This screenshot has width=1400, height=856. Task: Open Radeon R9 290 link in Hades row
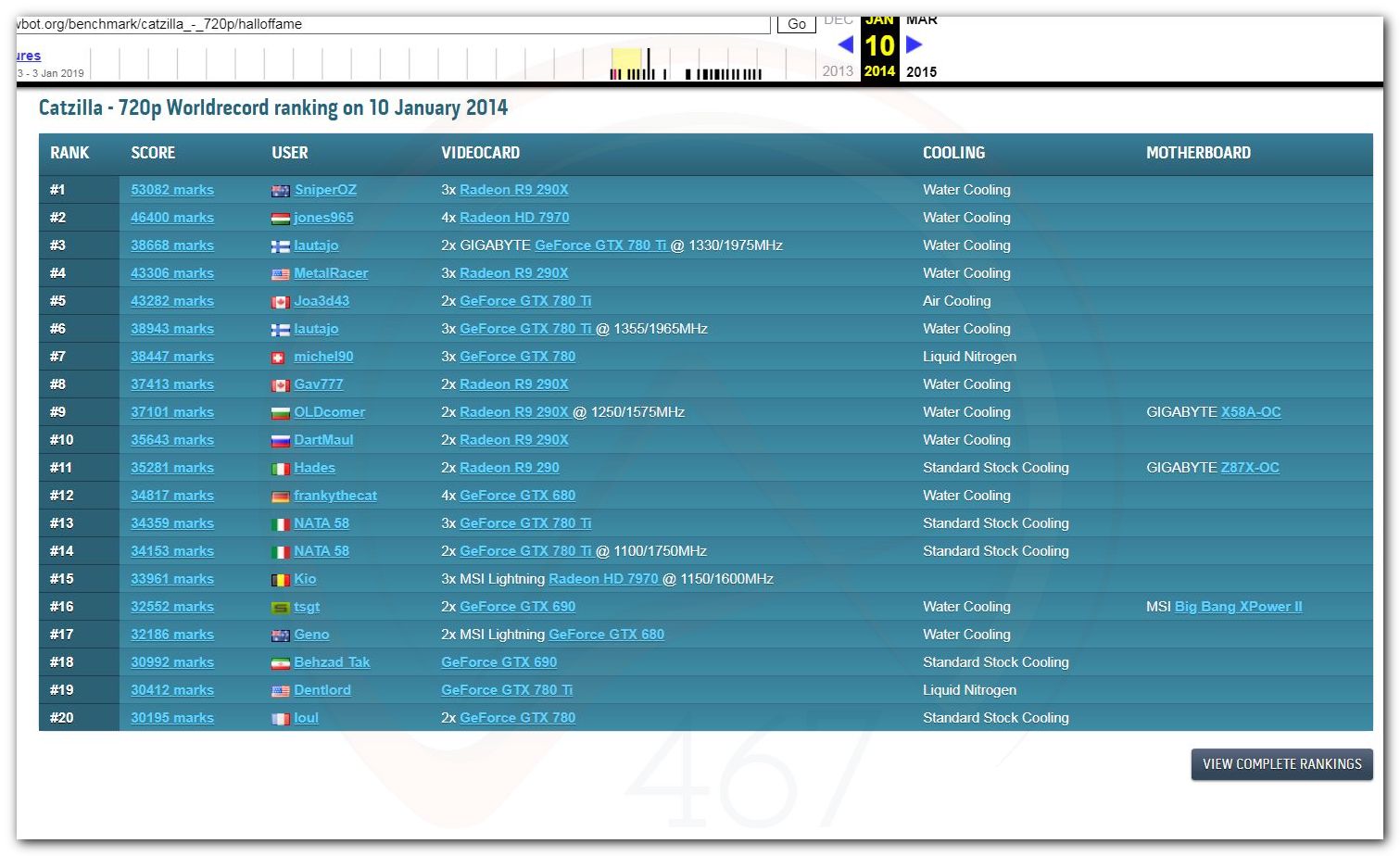(x=510, y=468)
